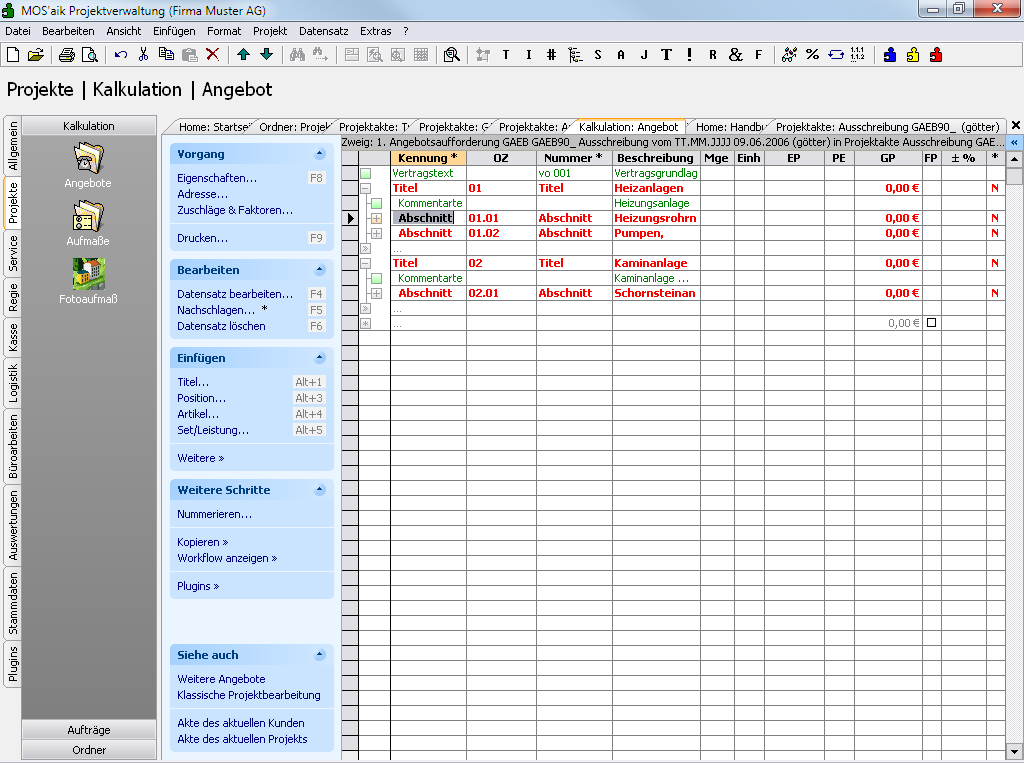Click the Zuschläge & Faktoren… link
This screenshot has width=1024, height=764.
[x=235, y=210]
